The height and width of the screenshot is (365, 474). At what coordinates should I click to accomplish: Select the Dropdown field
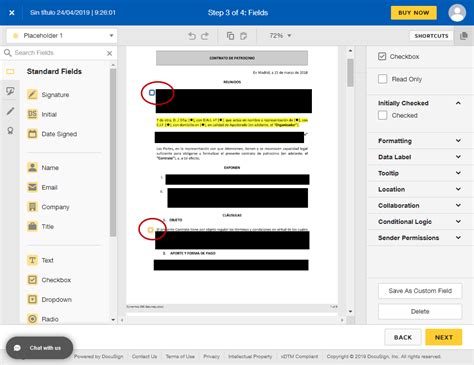pos(49,299)
